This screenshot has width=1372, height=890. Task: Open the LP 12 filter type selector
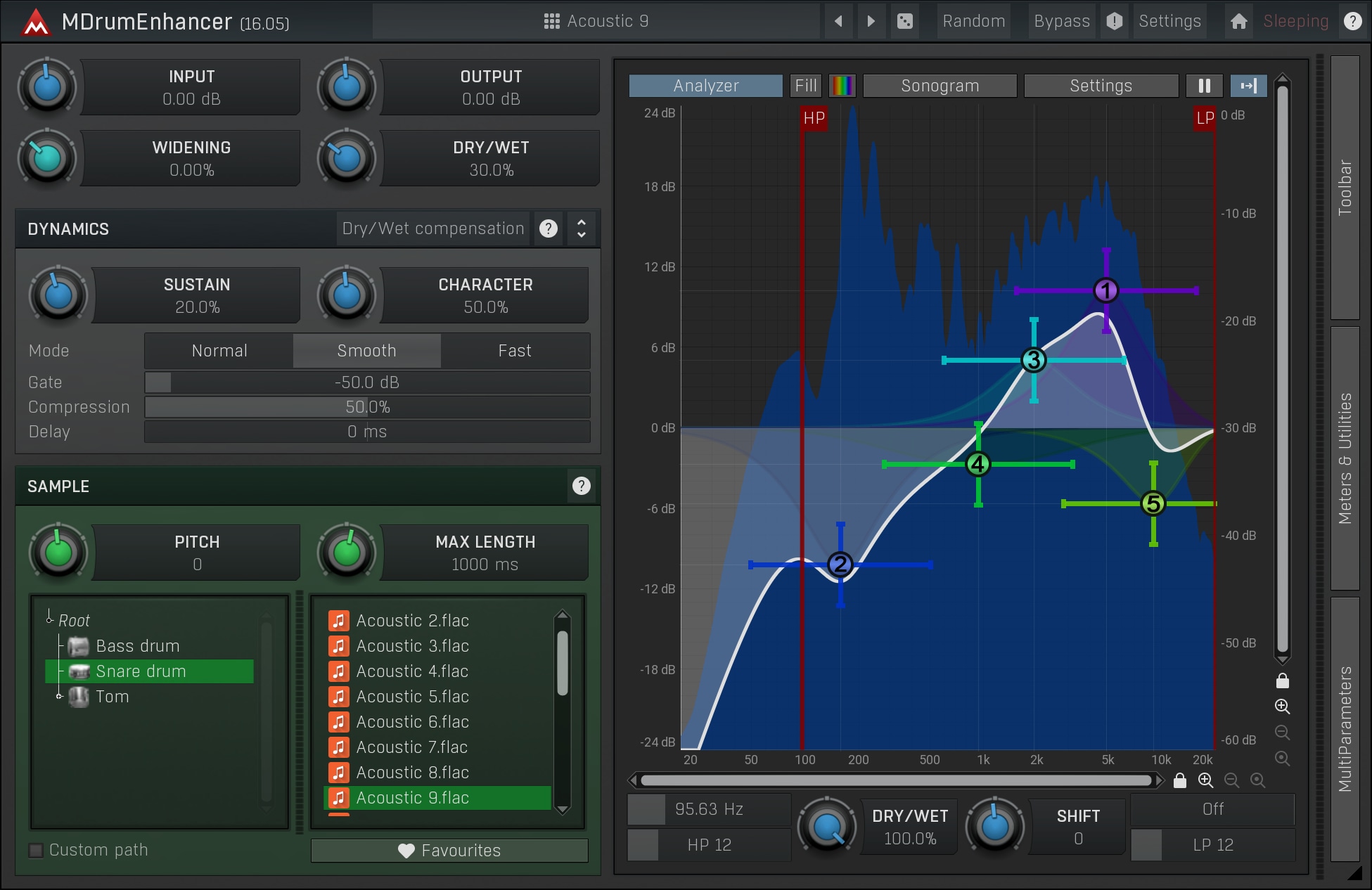click(x=1213, y=845)
